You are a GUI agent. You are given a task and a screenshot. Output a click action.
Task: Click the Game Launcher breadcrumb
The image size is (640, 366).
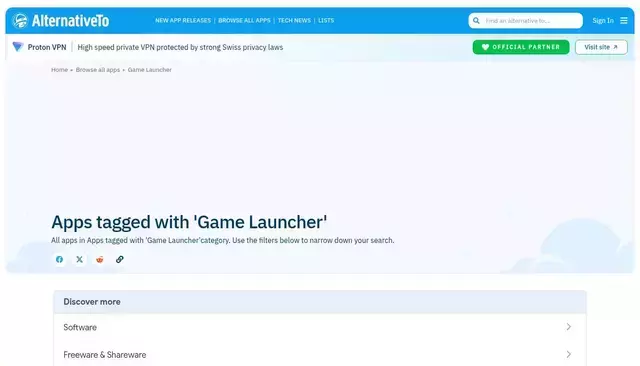150,70
